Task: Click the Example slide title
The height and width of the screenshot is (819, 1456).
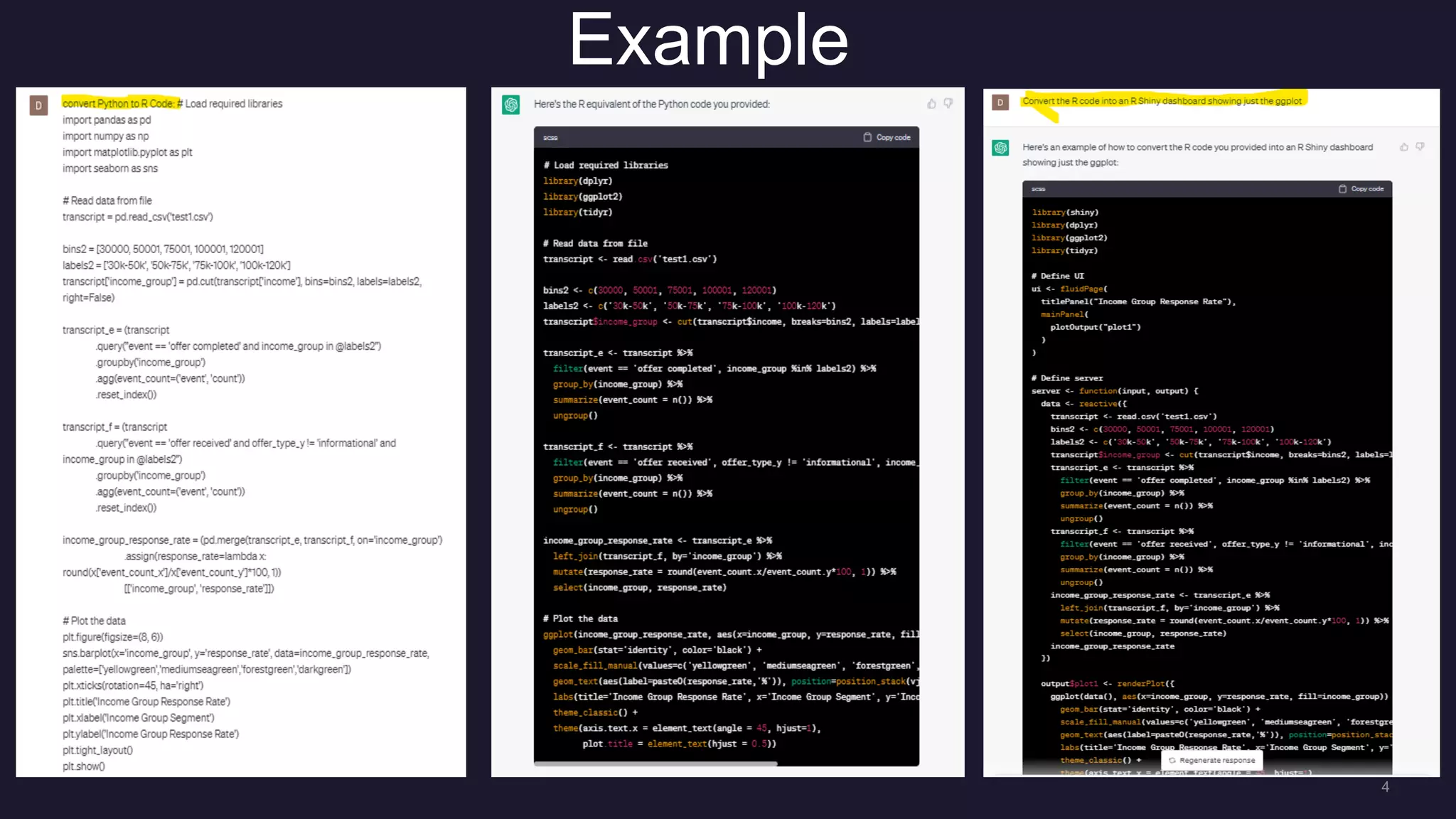Action: click(x=708, y=41)
